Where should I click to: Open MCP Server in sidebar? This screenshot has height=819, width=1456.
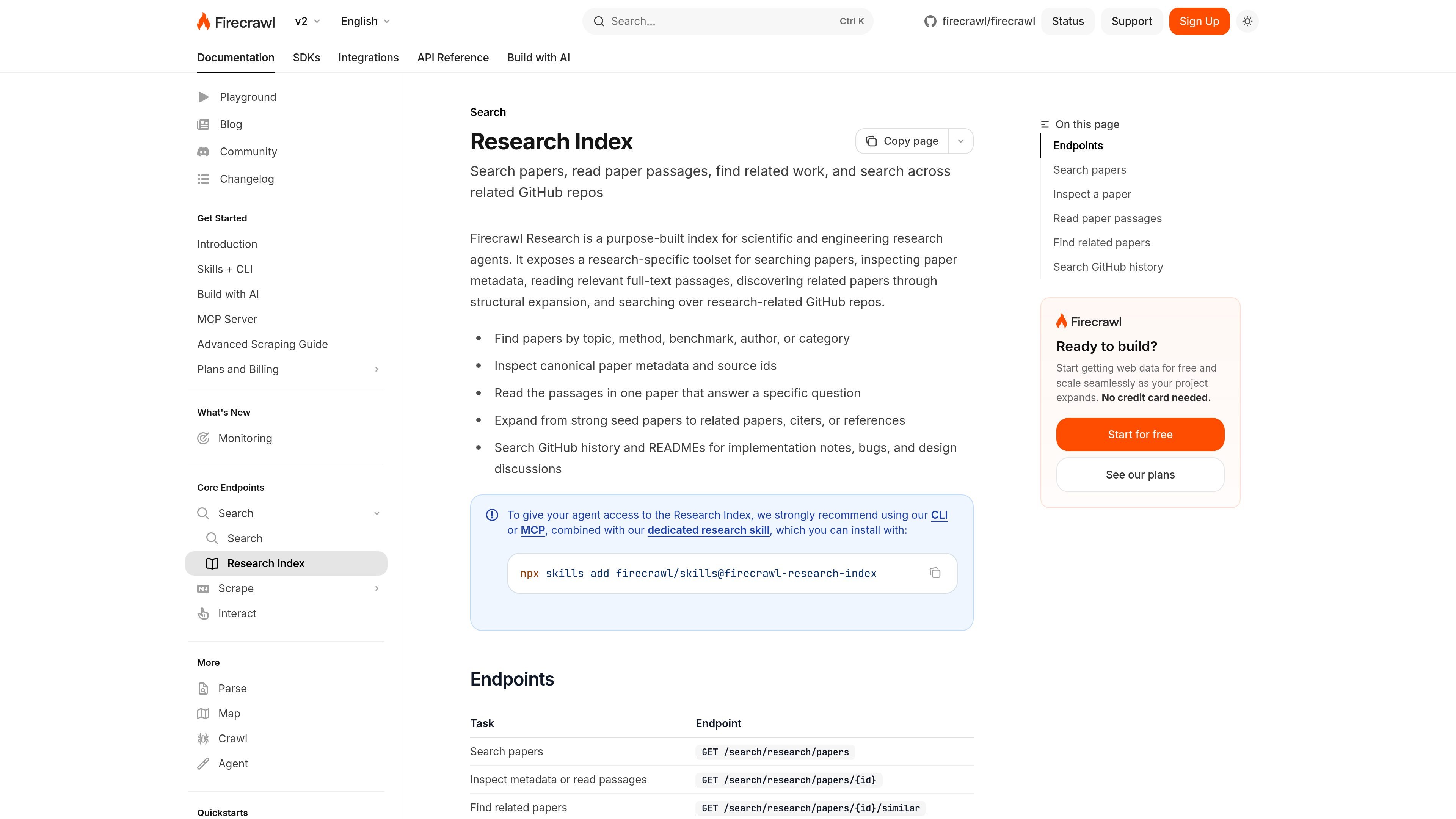227,319
